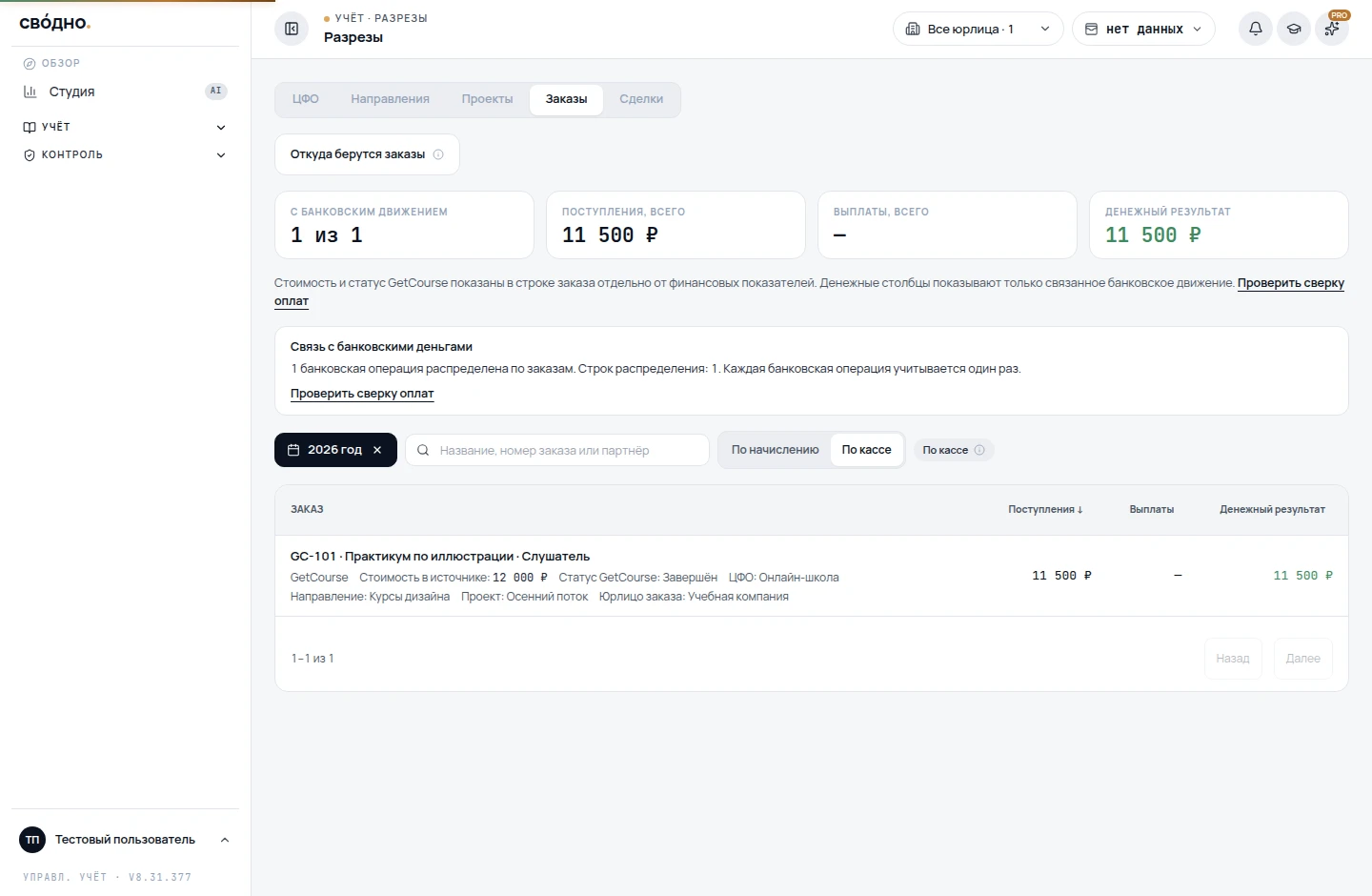Click the magnifier icon in the search field
Viewport: 1372px width, 896px height.
423,450
